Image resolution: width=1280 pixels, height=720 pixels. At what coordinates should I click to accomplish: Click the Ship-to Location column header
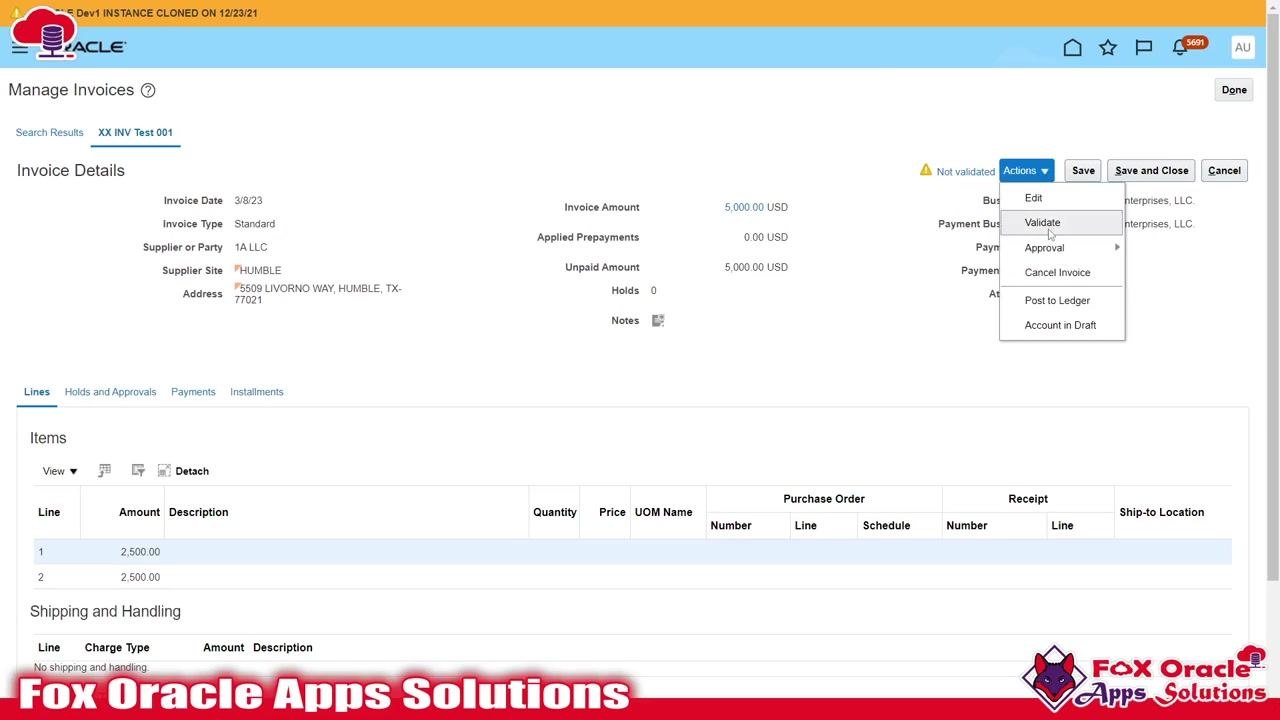click(x=1161, y=512)
